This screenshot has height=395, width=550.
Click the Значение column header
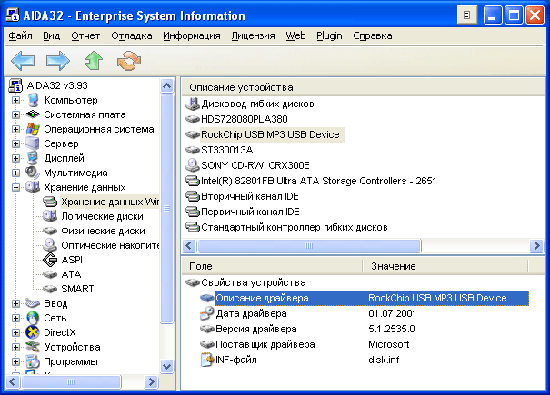(x=445, y=266)
